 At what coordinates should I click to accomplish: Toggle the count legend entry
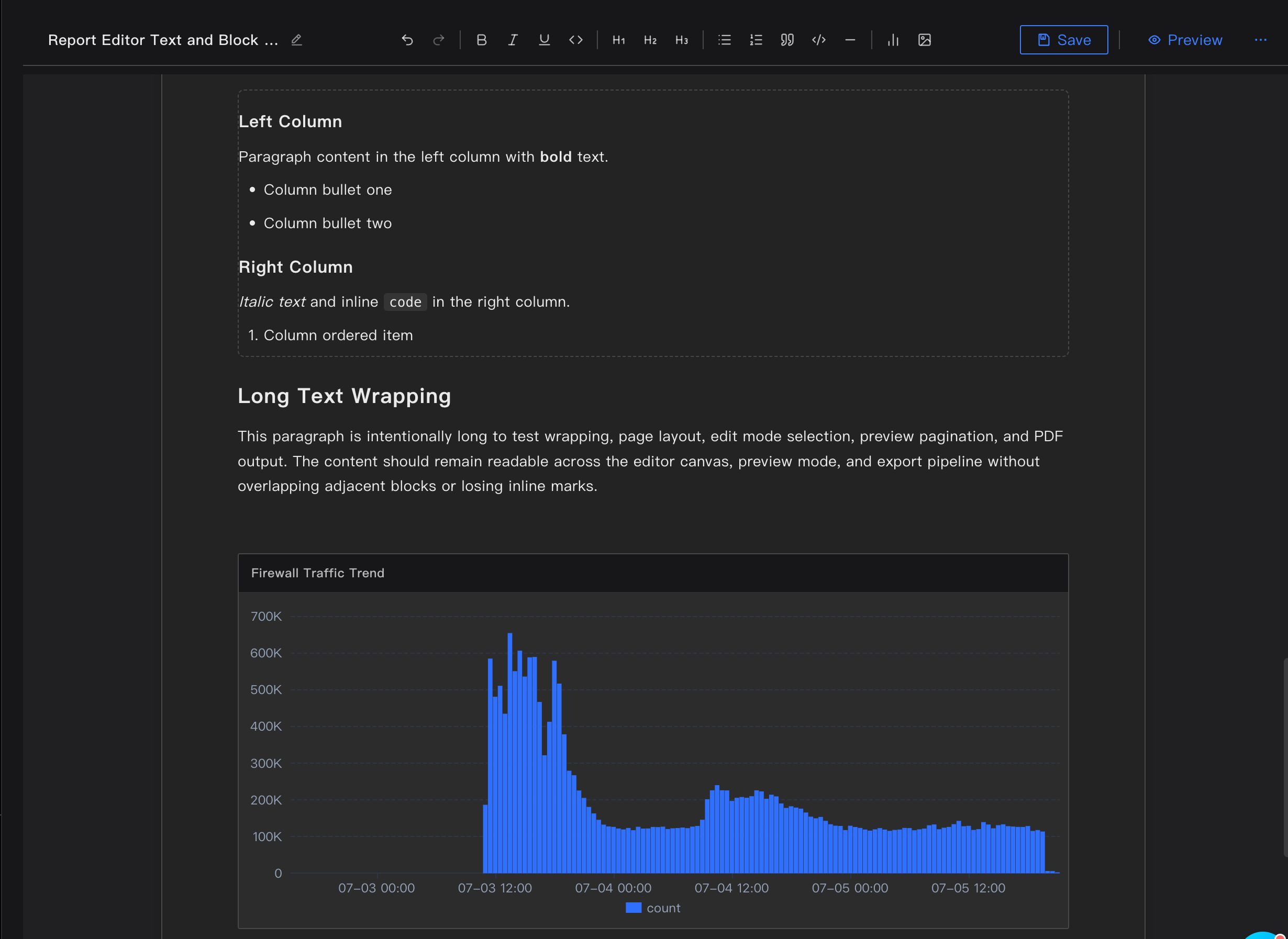653,908
